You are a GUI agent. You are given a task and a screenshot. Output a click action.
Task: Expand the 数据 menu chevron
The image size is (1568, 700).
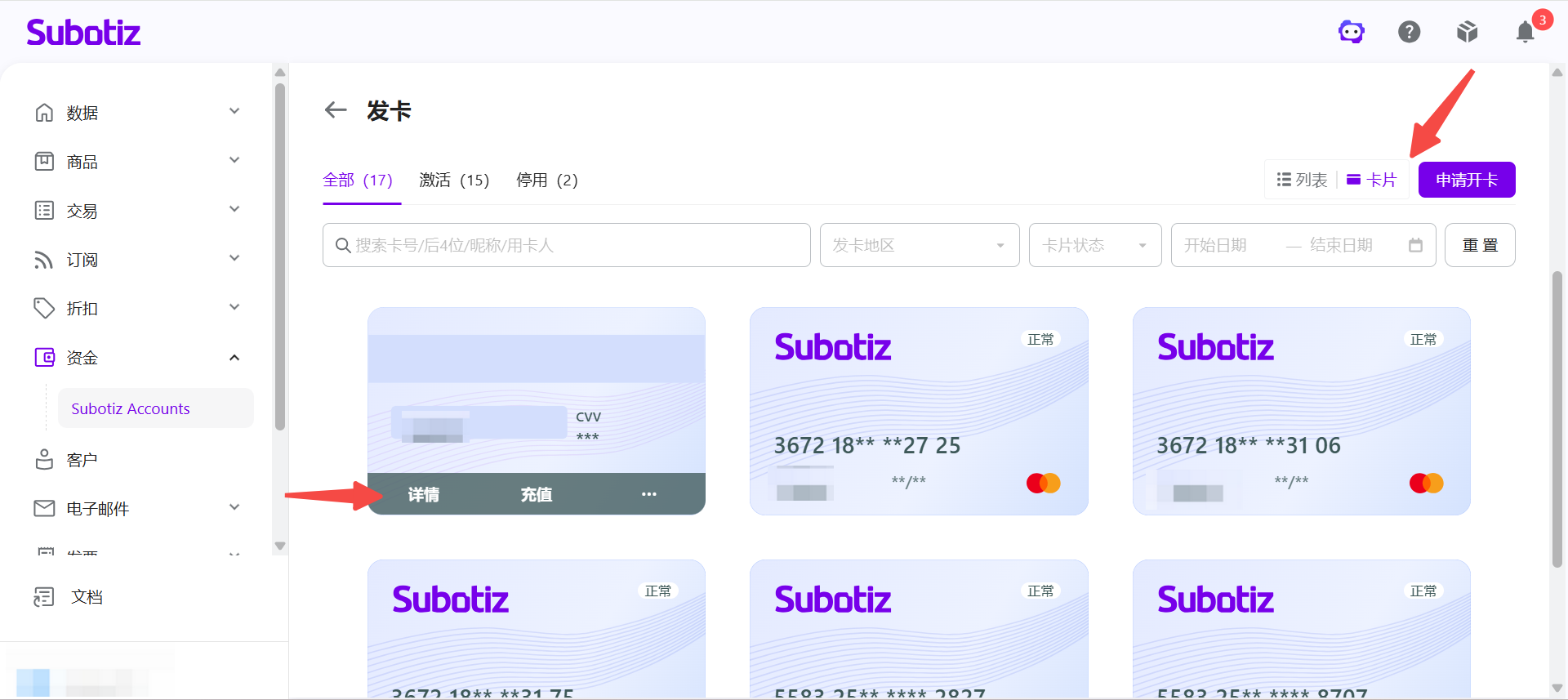234,112
